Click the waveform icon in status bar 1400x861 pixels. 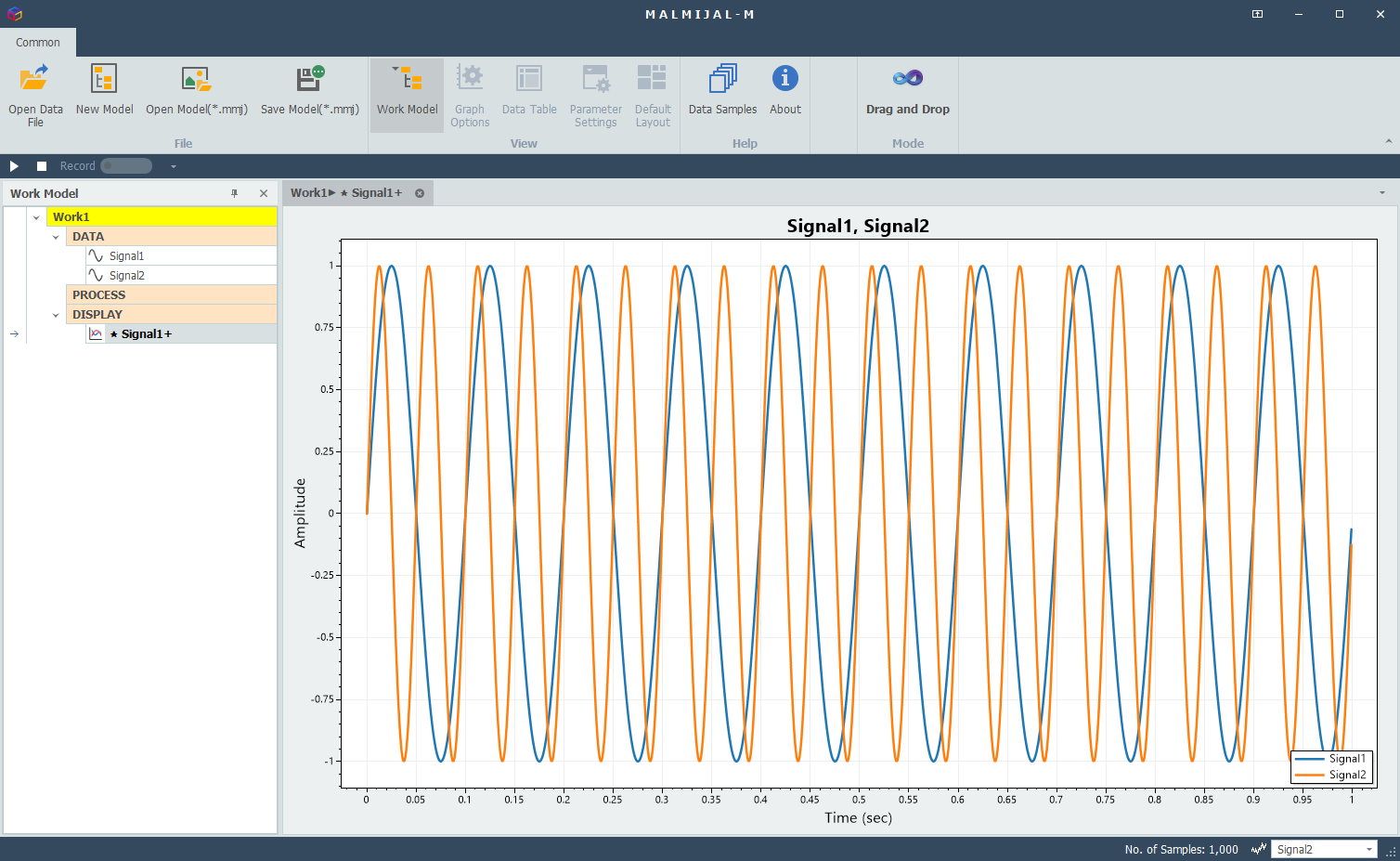(x=1259, y=849)
